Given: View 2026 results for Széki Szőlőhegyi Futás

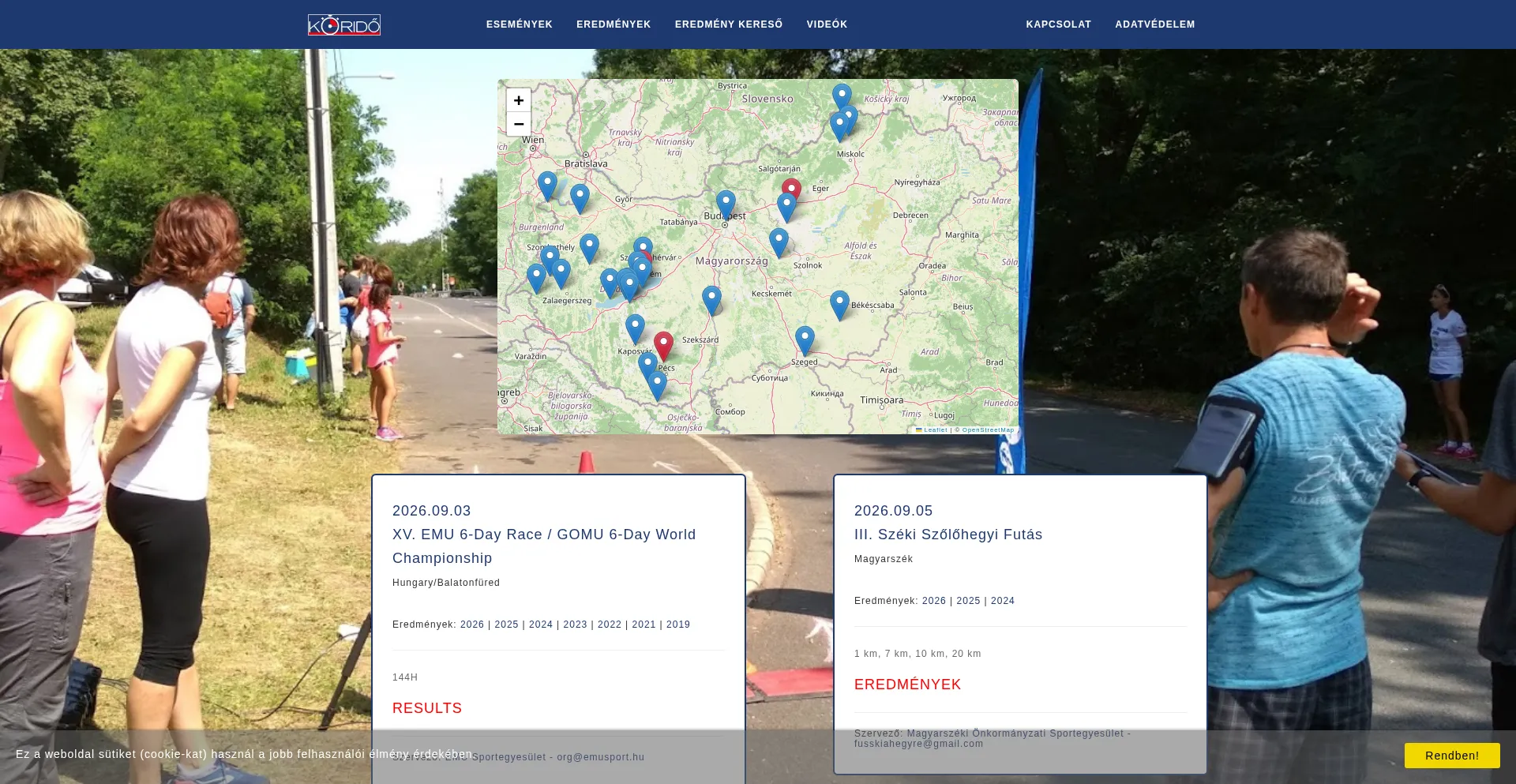Looking at the screenshot, I should point(934,601).
